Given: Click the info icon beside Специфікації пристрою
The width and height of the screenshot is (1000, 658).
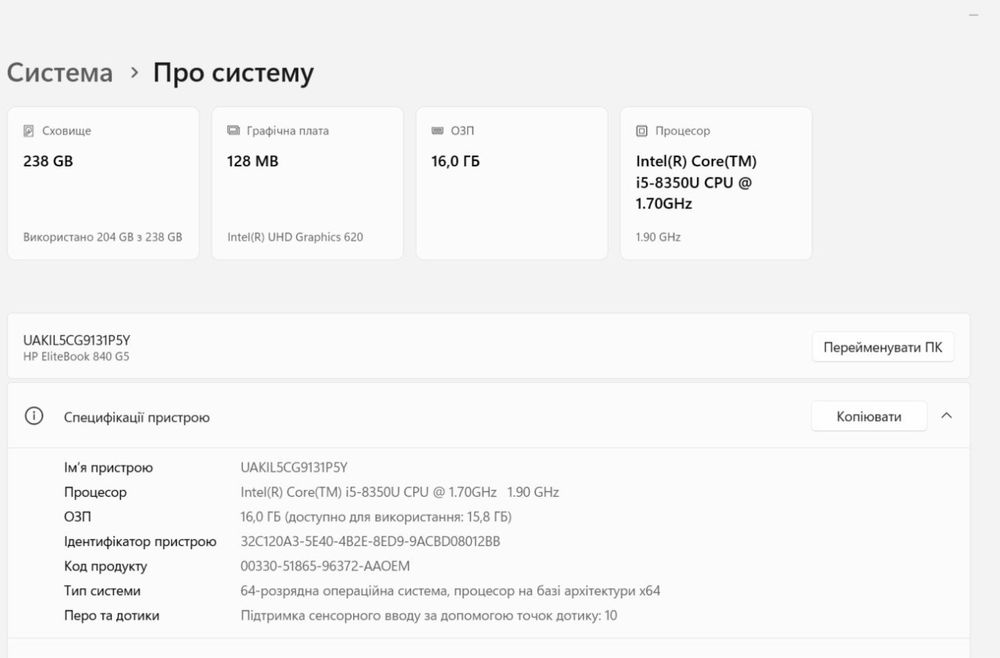Looking at the screenshot, I should pos(34,417).
